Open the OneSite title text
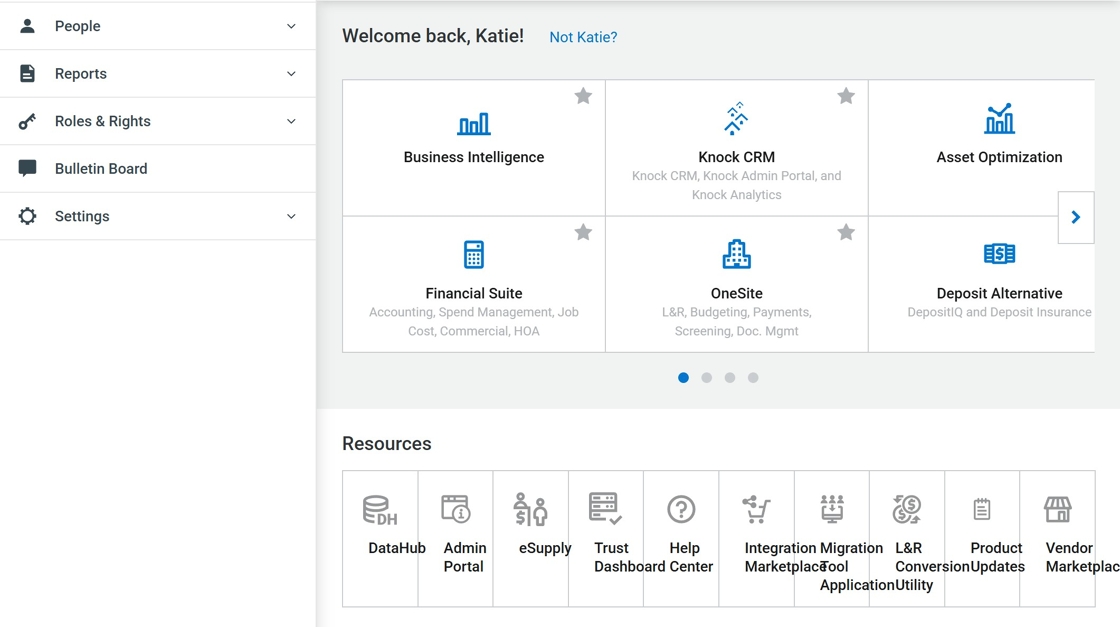The width and height of the screenshot is (1120, 627). pos(736,294)
